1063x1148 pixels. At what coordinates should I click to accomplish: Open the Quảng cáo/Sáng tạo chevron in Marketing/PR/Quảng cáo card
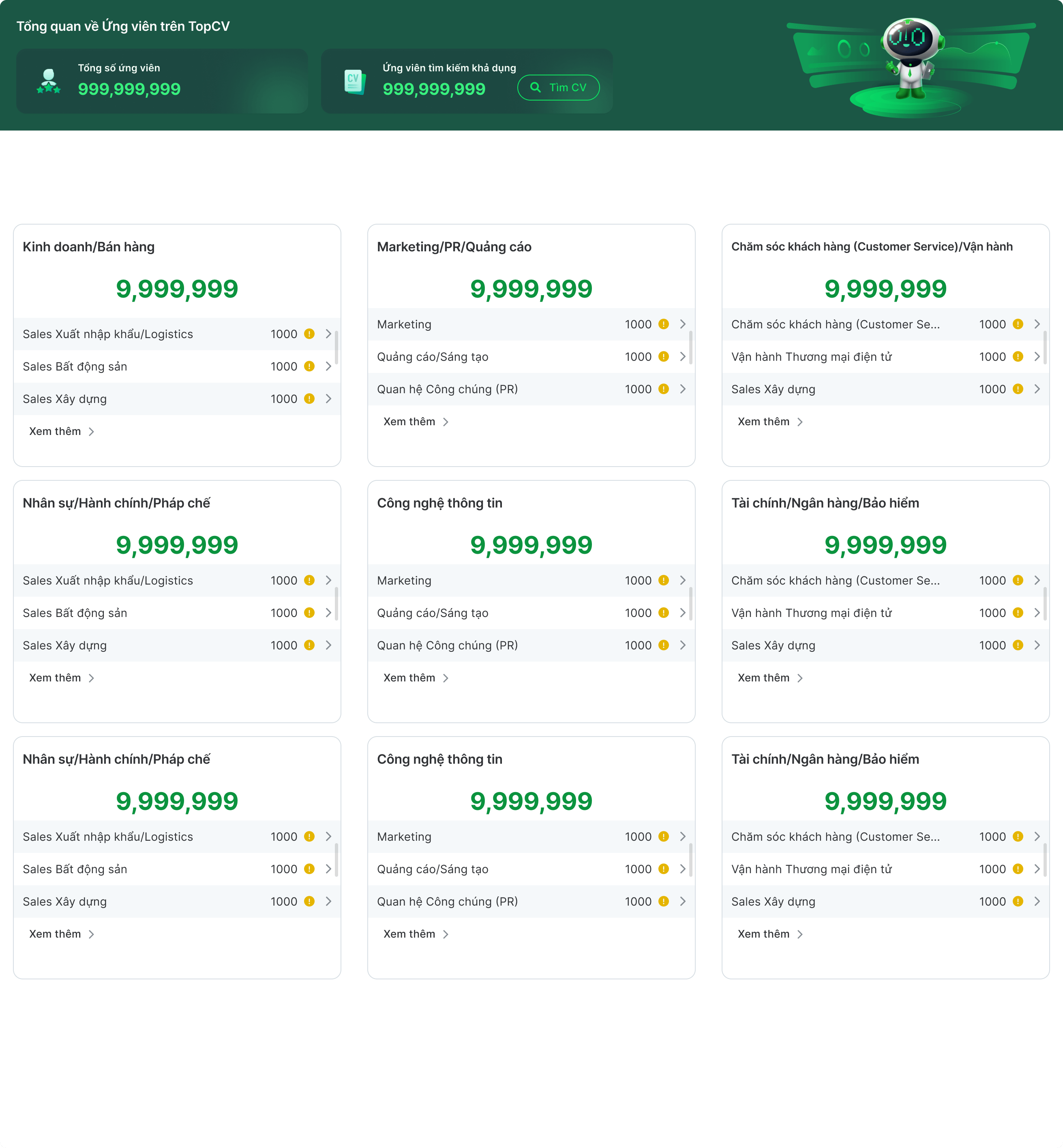point(683,357)
